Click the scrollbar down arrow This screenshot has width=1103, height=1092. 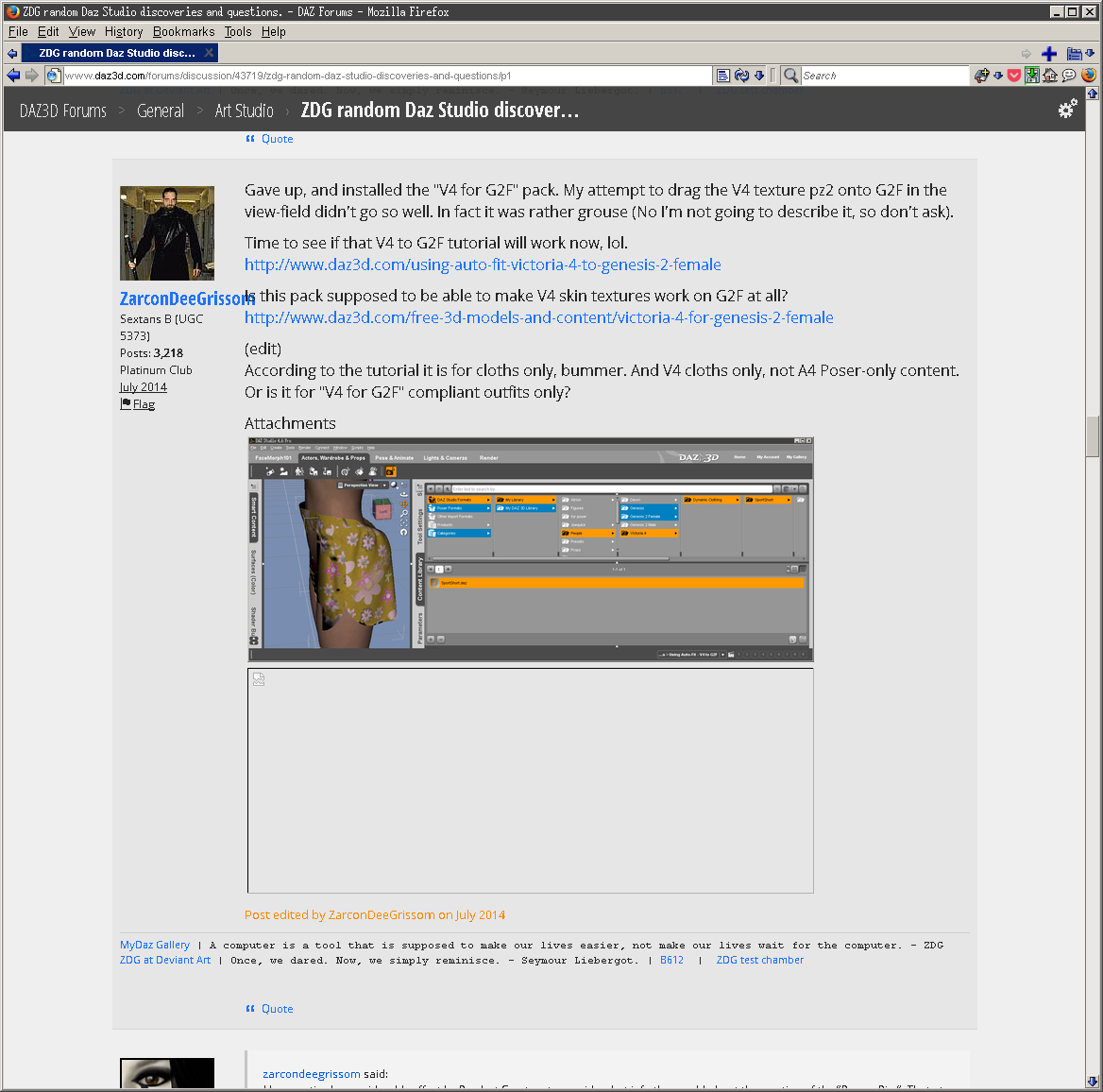click(1093, 1082)
